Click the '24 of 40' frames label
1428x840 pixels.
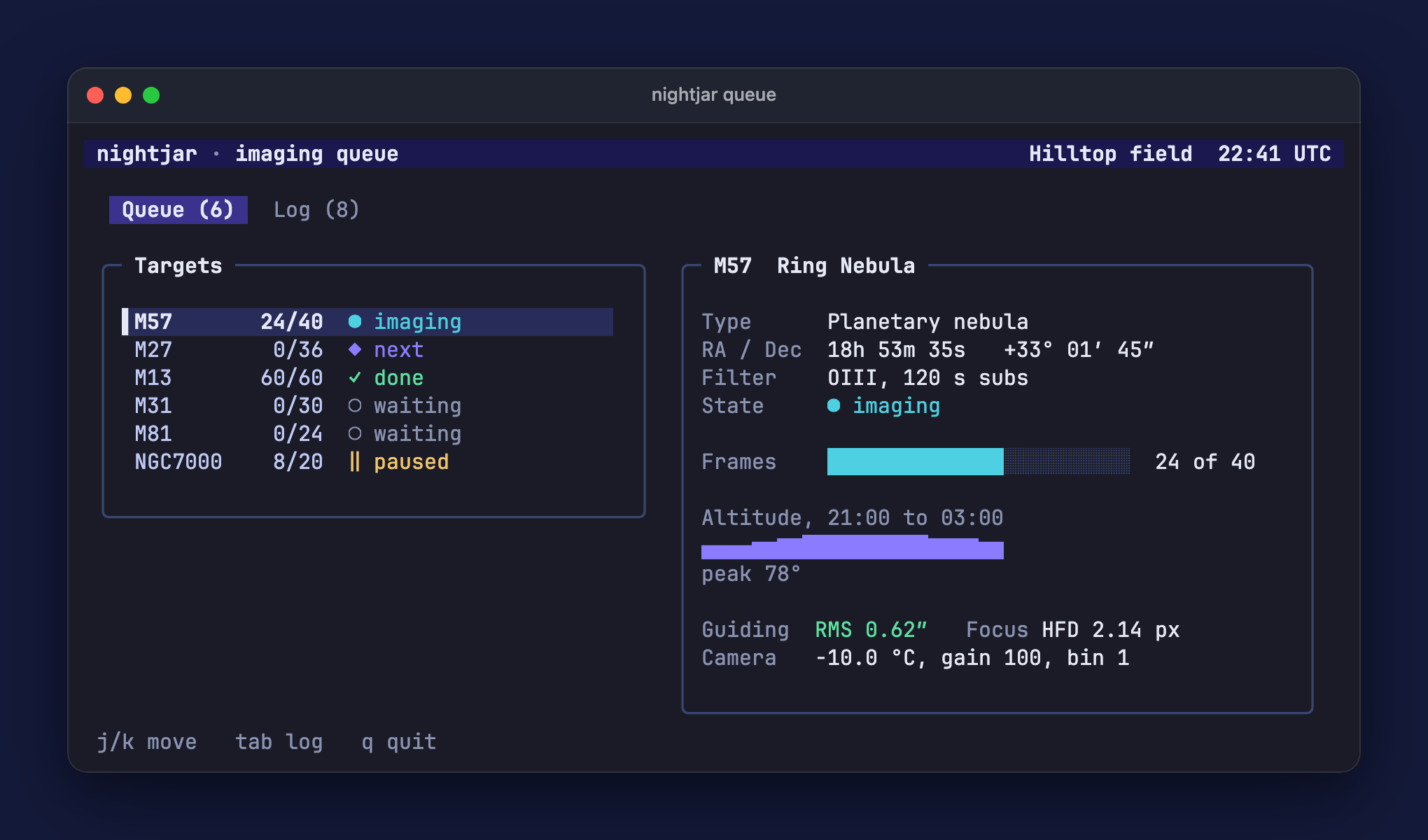[x=1205, y=462]
